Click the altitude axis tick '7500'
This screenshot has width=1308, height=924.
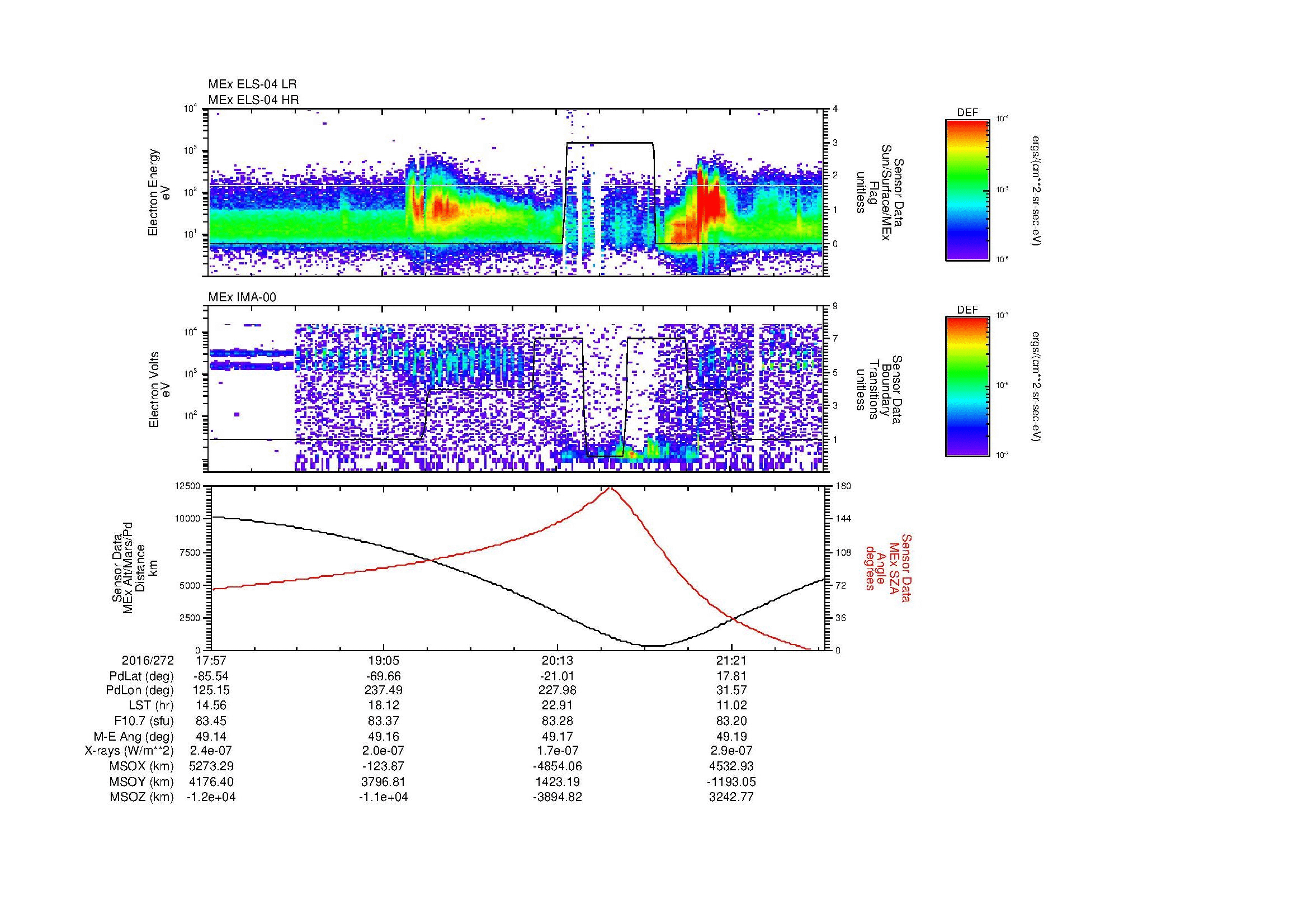(190, 552)
